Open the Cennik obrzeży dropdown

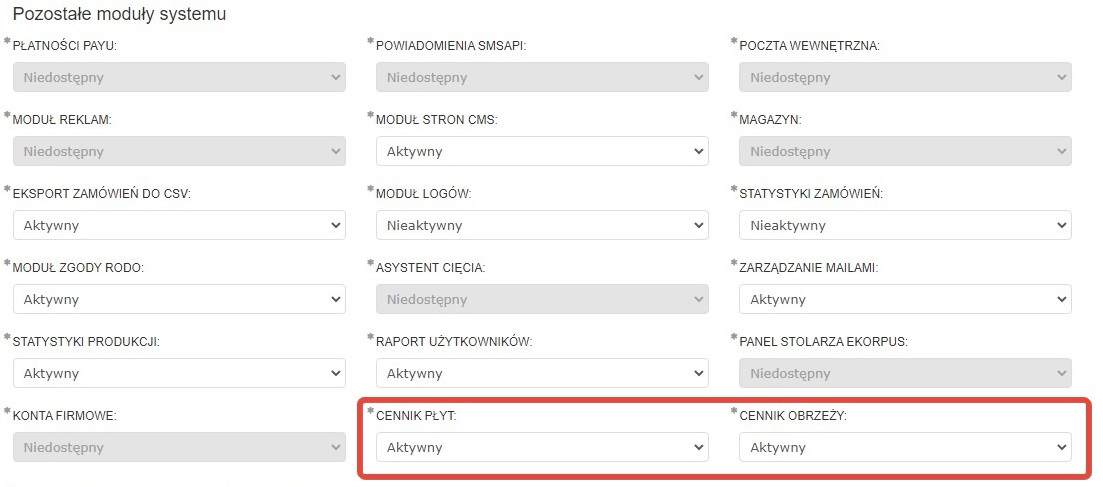pos(905,447)
